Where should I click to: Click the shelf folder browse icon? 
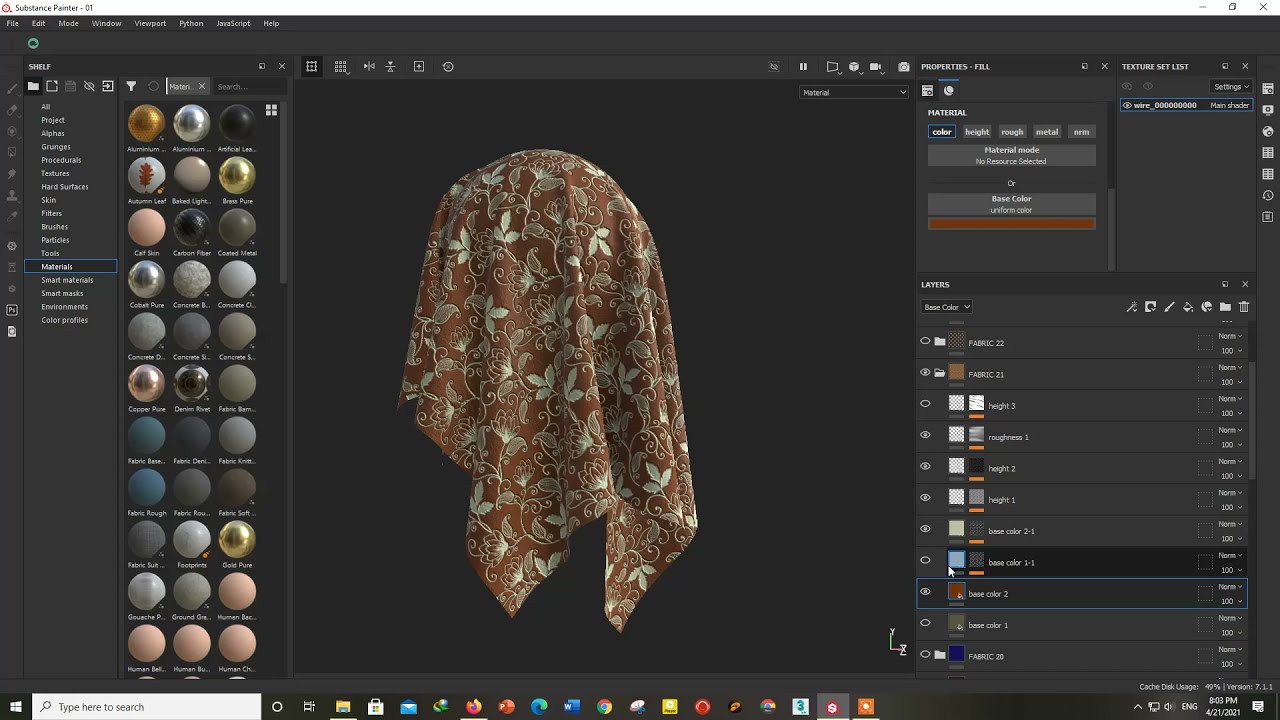(33, 86)
